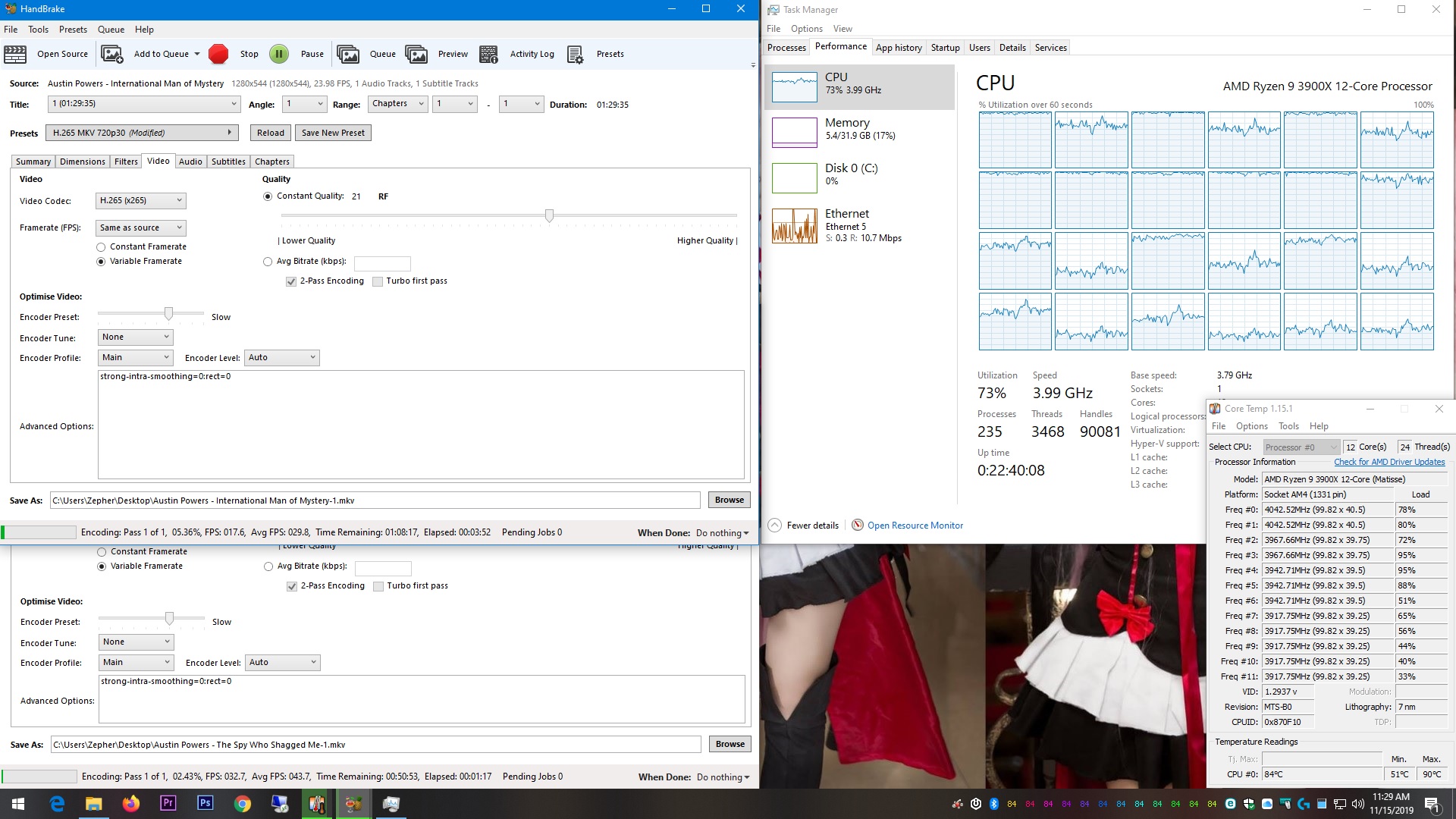The width and height of the screenshot is (1456, 819).
Task: Switch to HandBrake via taskbar pineapple icon
Action: point(353,804)
